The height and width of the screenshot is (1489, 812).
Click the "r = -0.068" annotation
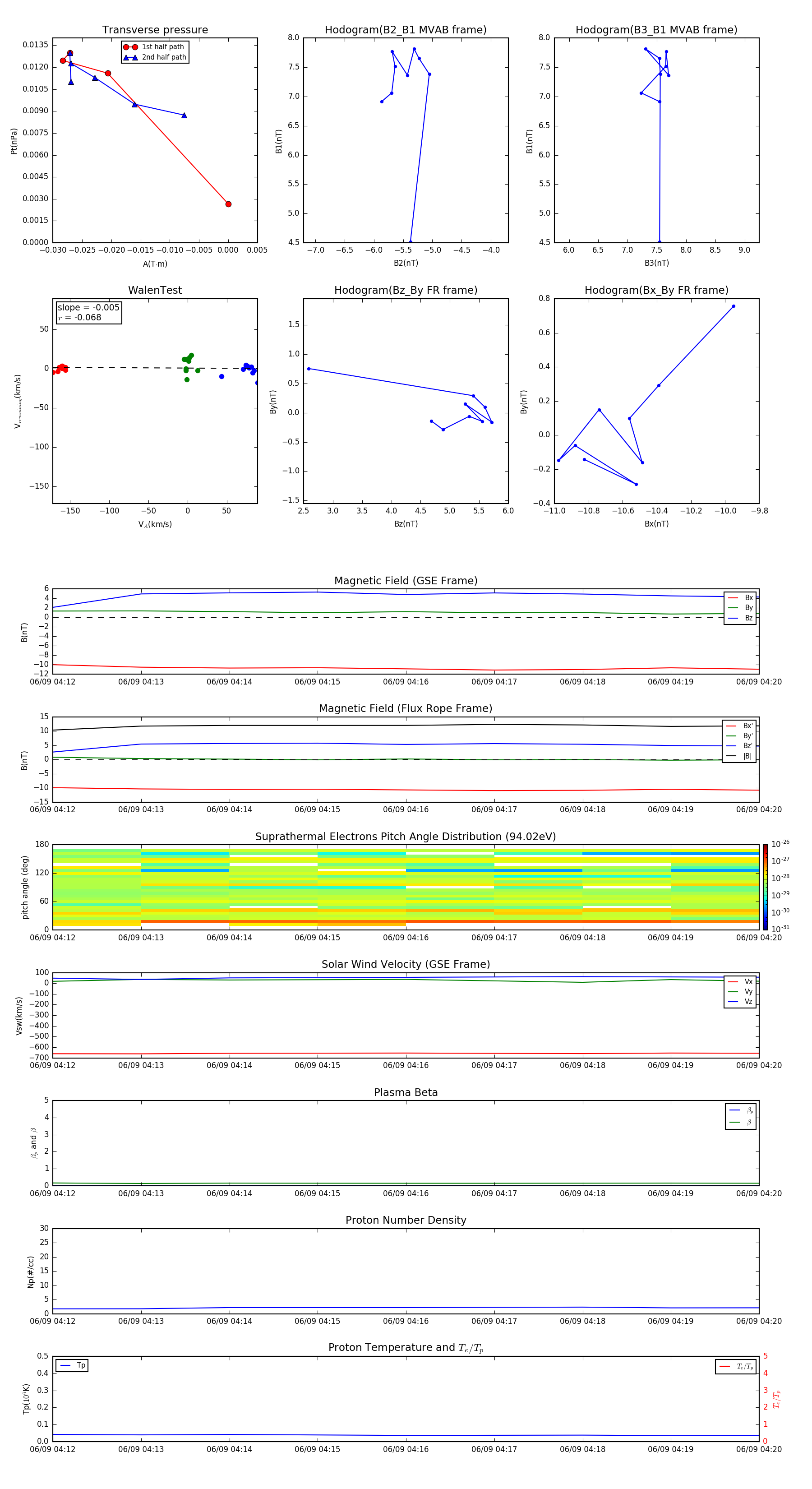pyautogui.click(x=80, y=317)
